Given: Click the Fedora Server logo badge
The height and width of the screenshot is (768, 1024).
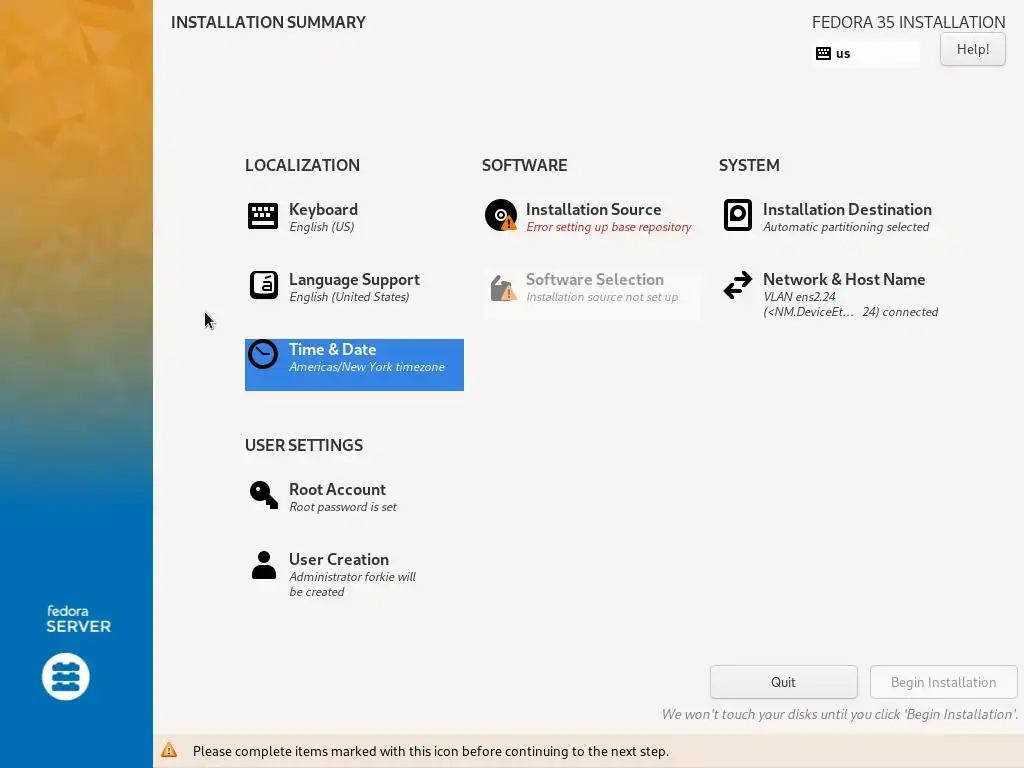Looking at the screenshot, I should point(66,677).
